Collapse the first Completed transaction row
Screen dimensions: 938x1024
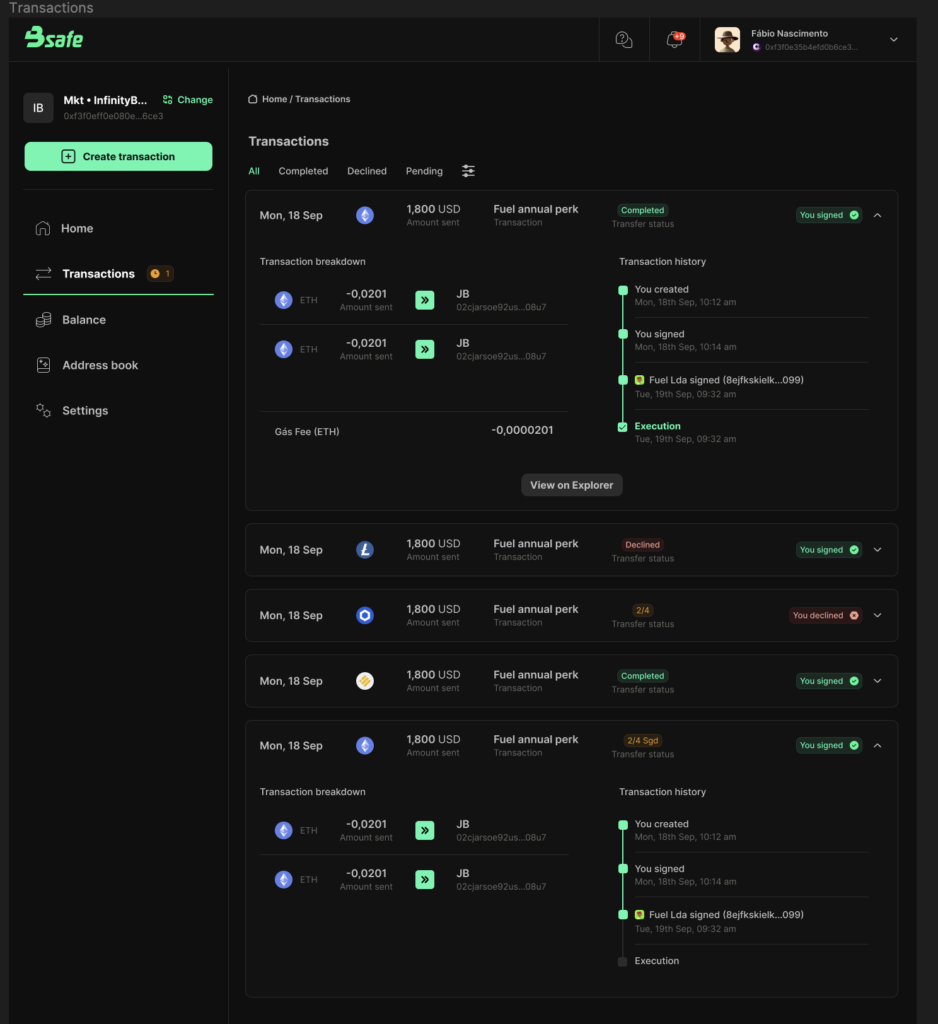(x=878, y=215)
